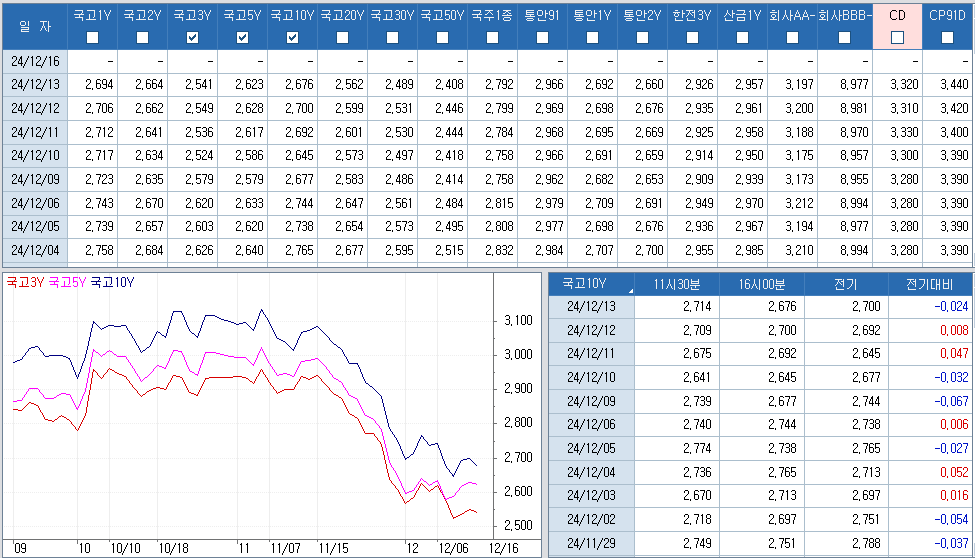The image size is (975, 558).
Task: Click the 전기대비 column header
Action: coord(929,283)
